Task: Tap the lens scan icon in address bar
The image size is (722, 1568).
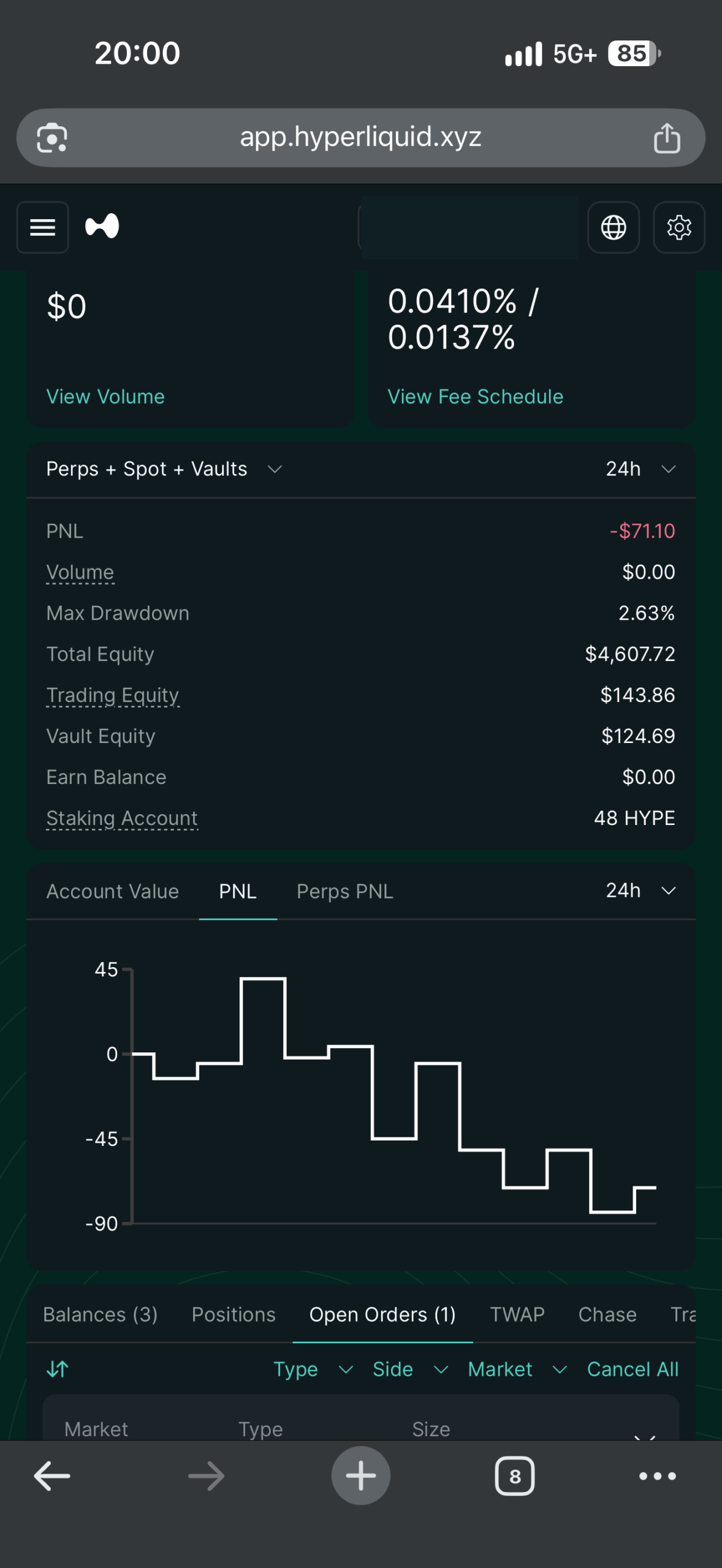Action: tap(52, 138)
